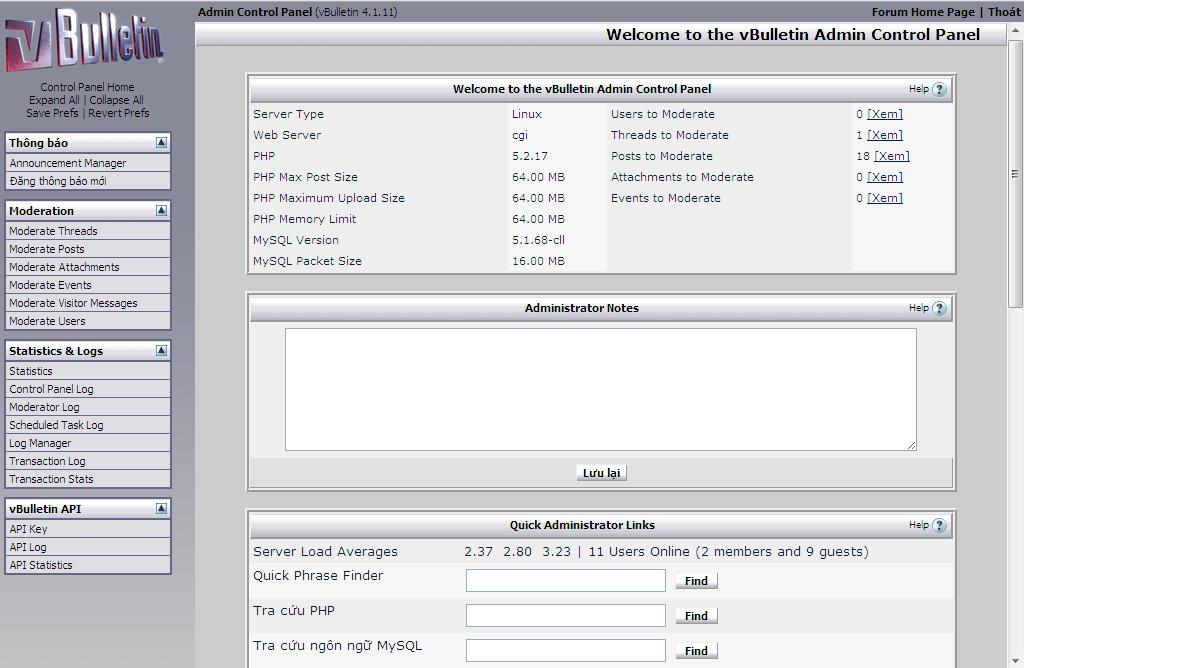
Task: Click the Thông báo group title
Action: click(38, 143)
